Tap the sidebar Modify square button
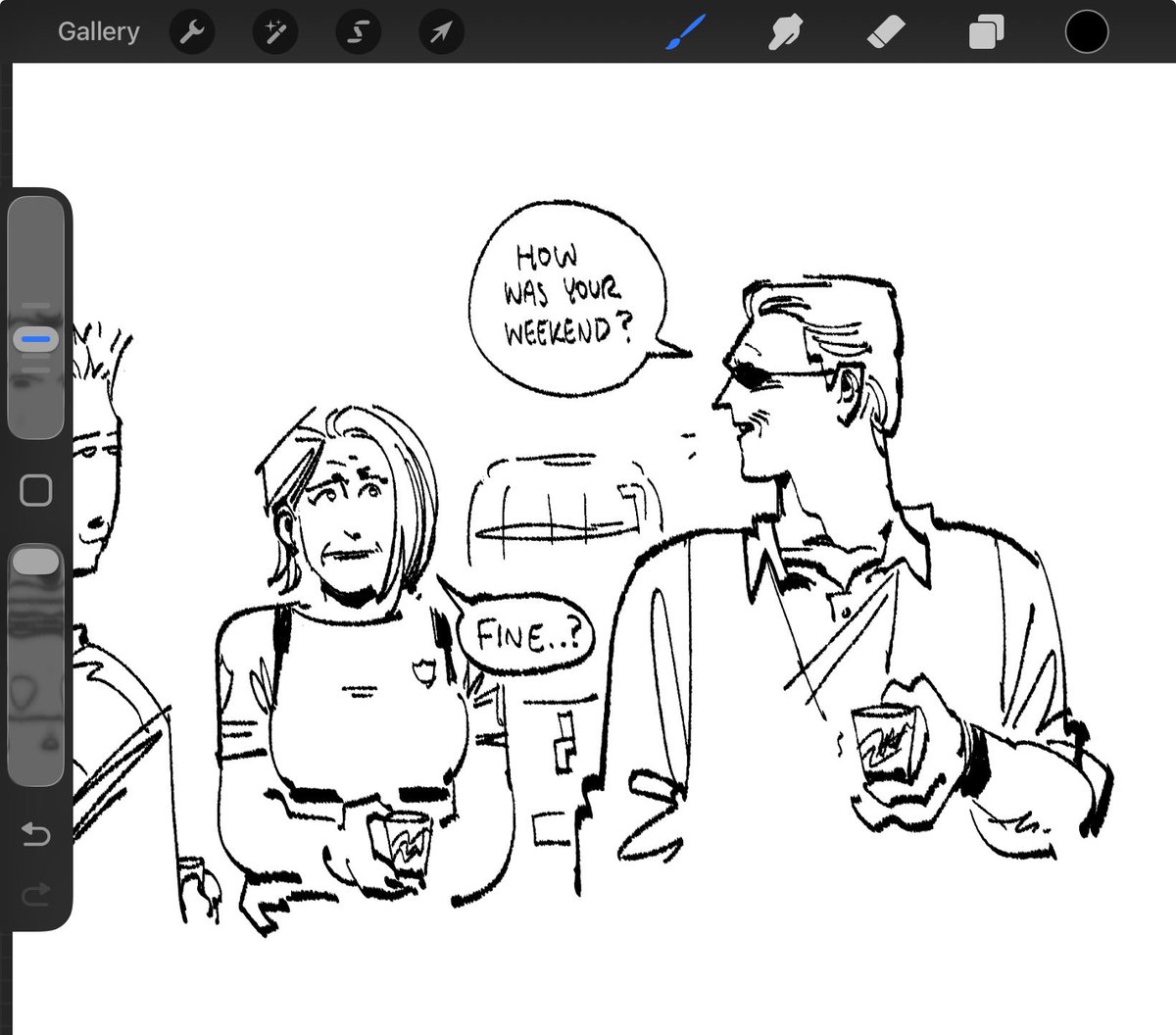The width and height of the screenshot is (1176, 1035). [x=36, y=489]
